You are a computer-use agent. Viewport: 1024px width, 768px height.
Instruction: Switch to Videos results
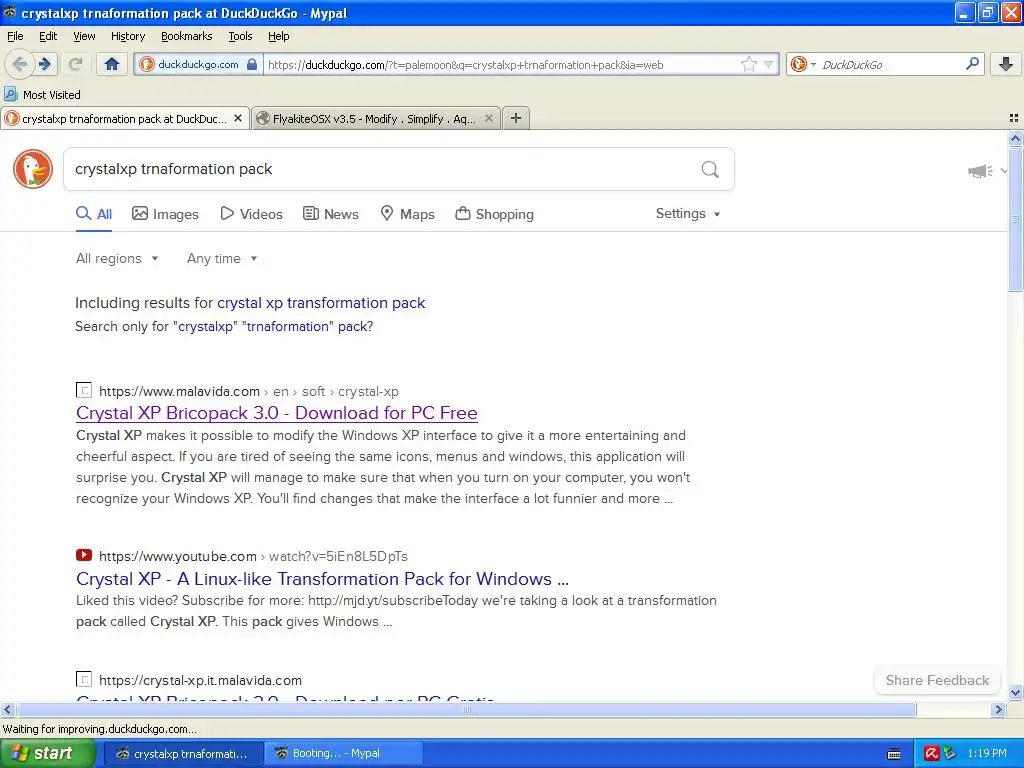(251, 214)
